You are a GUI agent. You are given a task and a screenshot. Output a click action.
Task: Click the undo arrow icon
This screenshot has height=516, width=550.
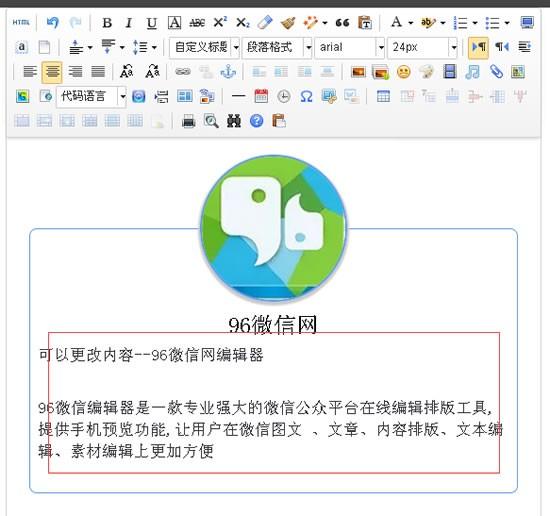point(53,23)
